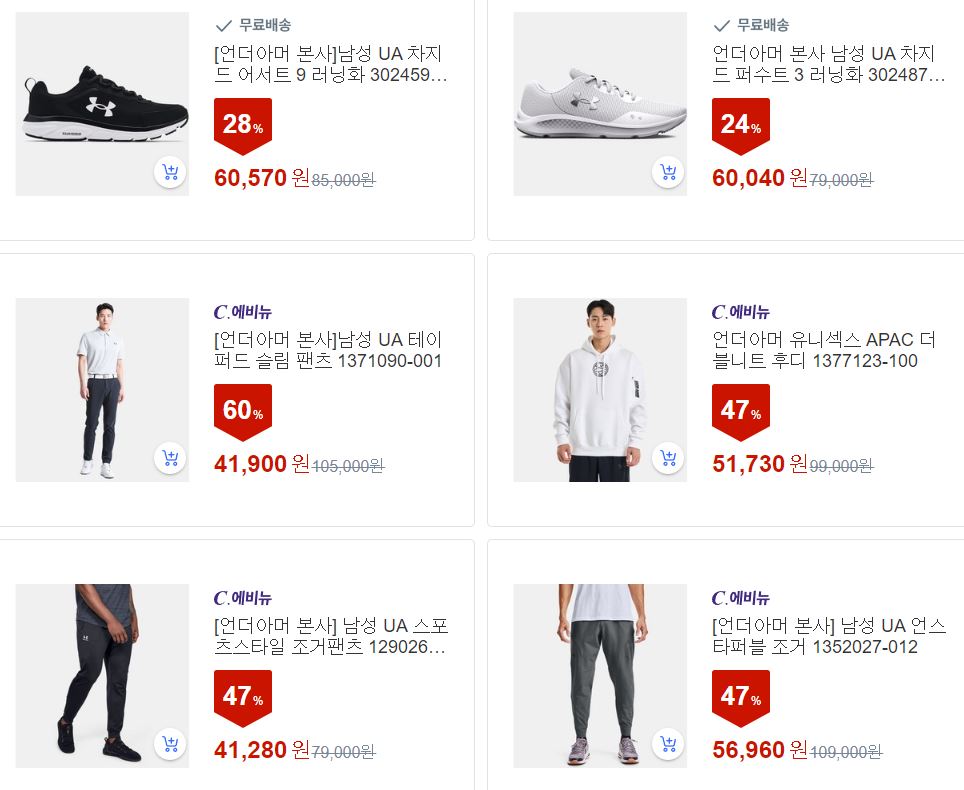Add black Charged Assert 9 shoe to cart
The image size is (964, 790).
(x=170, y=172)
